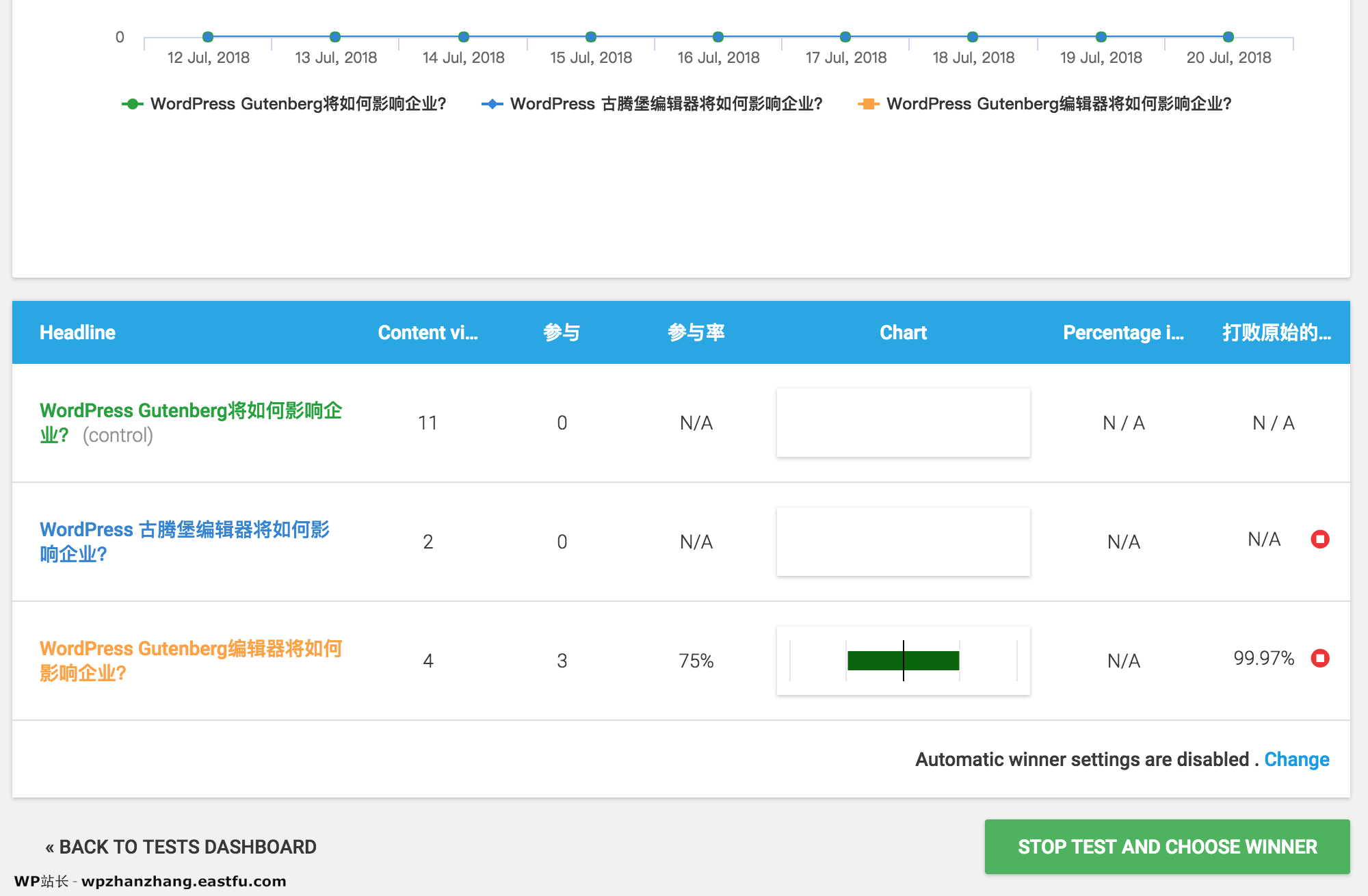
Task: Click the Headline column header
Action: (x=77, y=332)
